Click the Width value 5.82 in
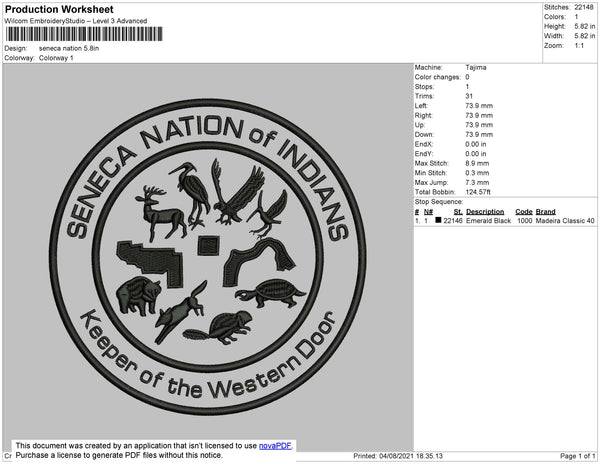The width and height of the screenshot is (600, 464). 584,36
